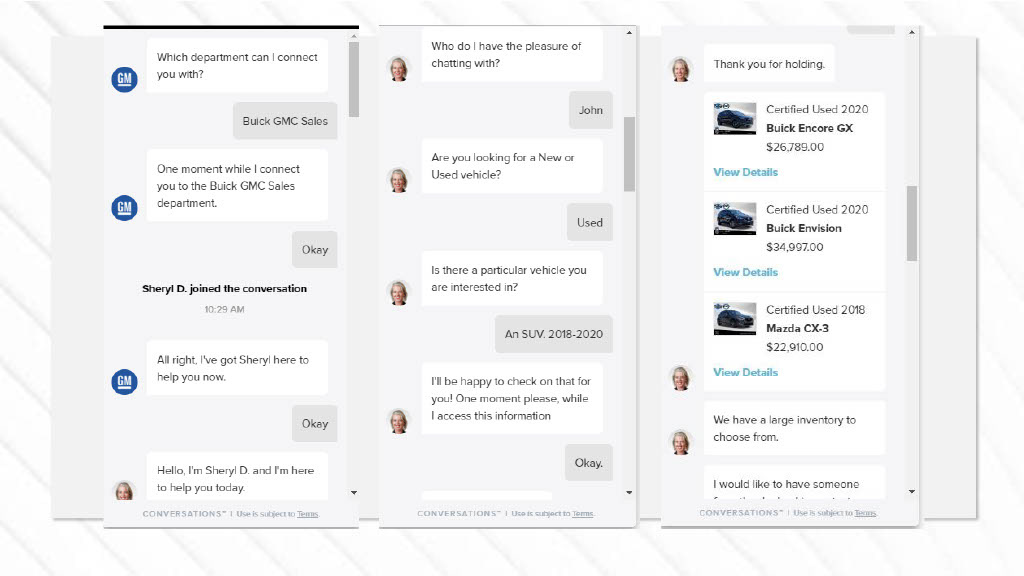Click 'Who do I have the pleasure' message
The width and height of the screenshot is (1024, 576).
pyautogui.click(x=512, y=54)
